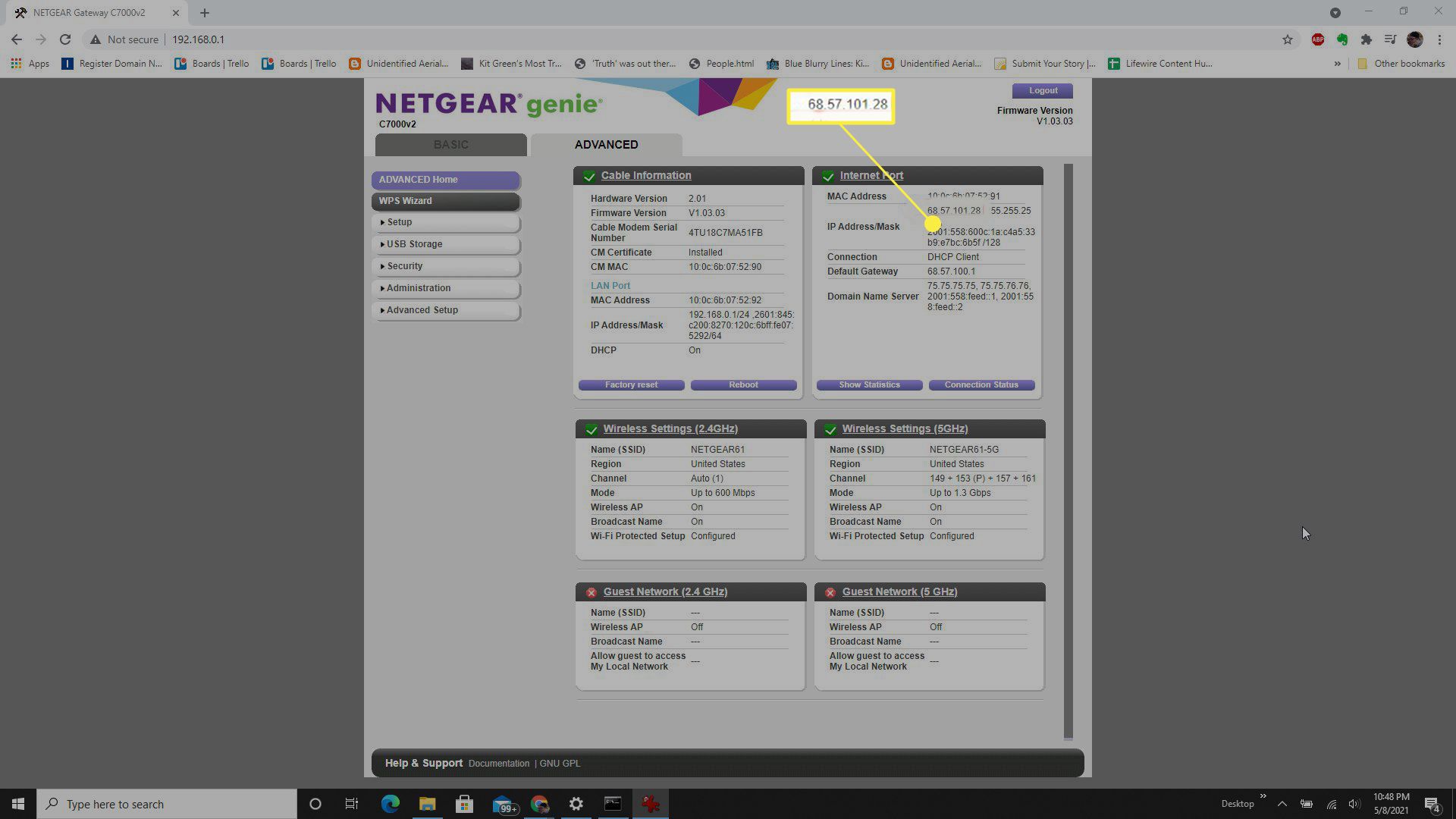Close the NETGEAR Gateway C7000v2 tab
The width and height of the screenshot is (1456, 819).
tap(176, 13)
